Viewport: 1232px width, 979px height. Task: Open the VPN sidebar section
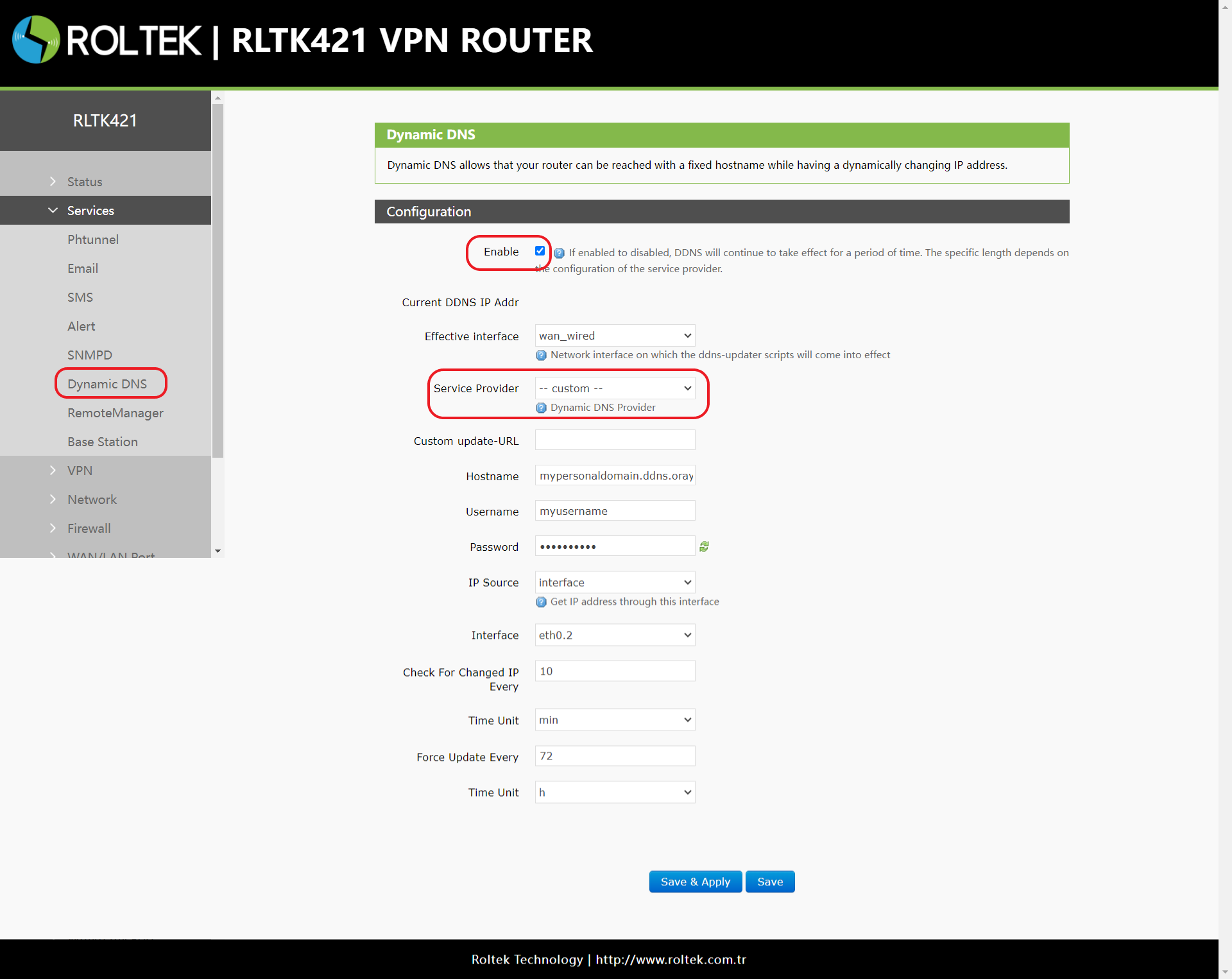click(x=80, y=471)
